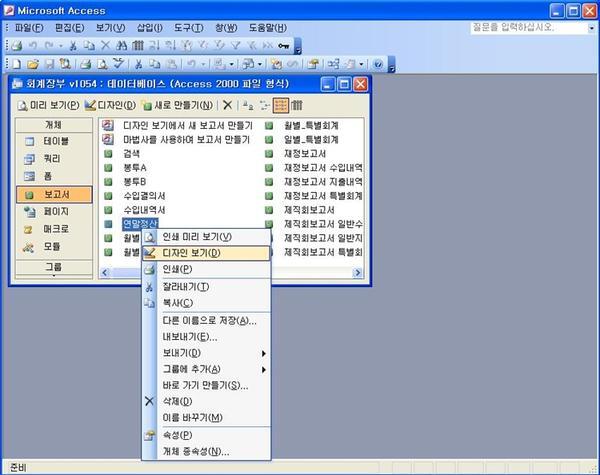Select 테이블 in the object bar
Viewport: 600px width, 475px height.
pos(54,141)
